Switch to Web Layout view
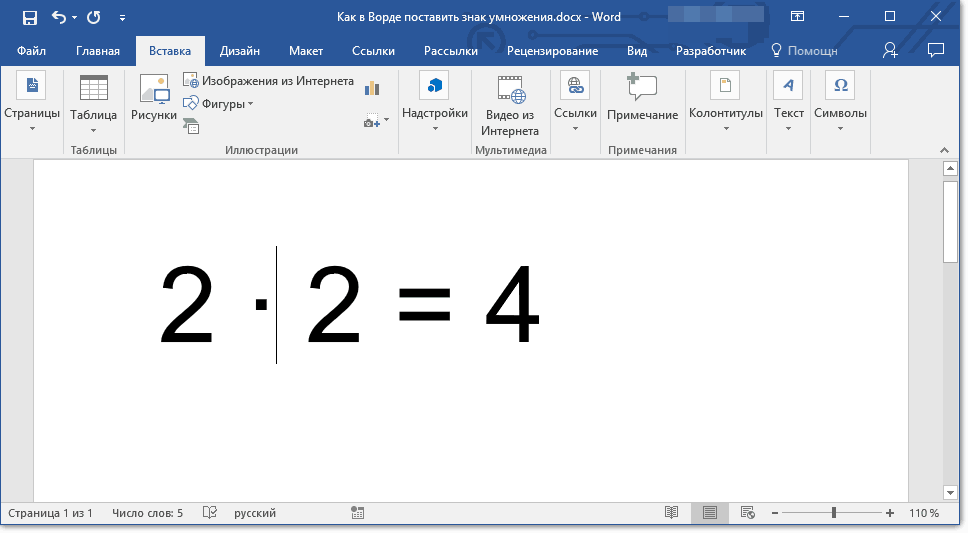This screenshot has width=968, height=533. [747, 513]
